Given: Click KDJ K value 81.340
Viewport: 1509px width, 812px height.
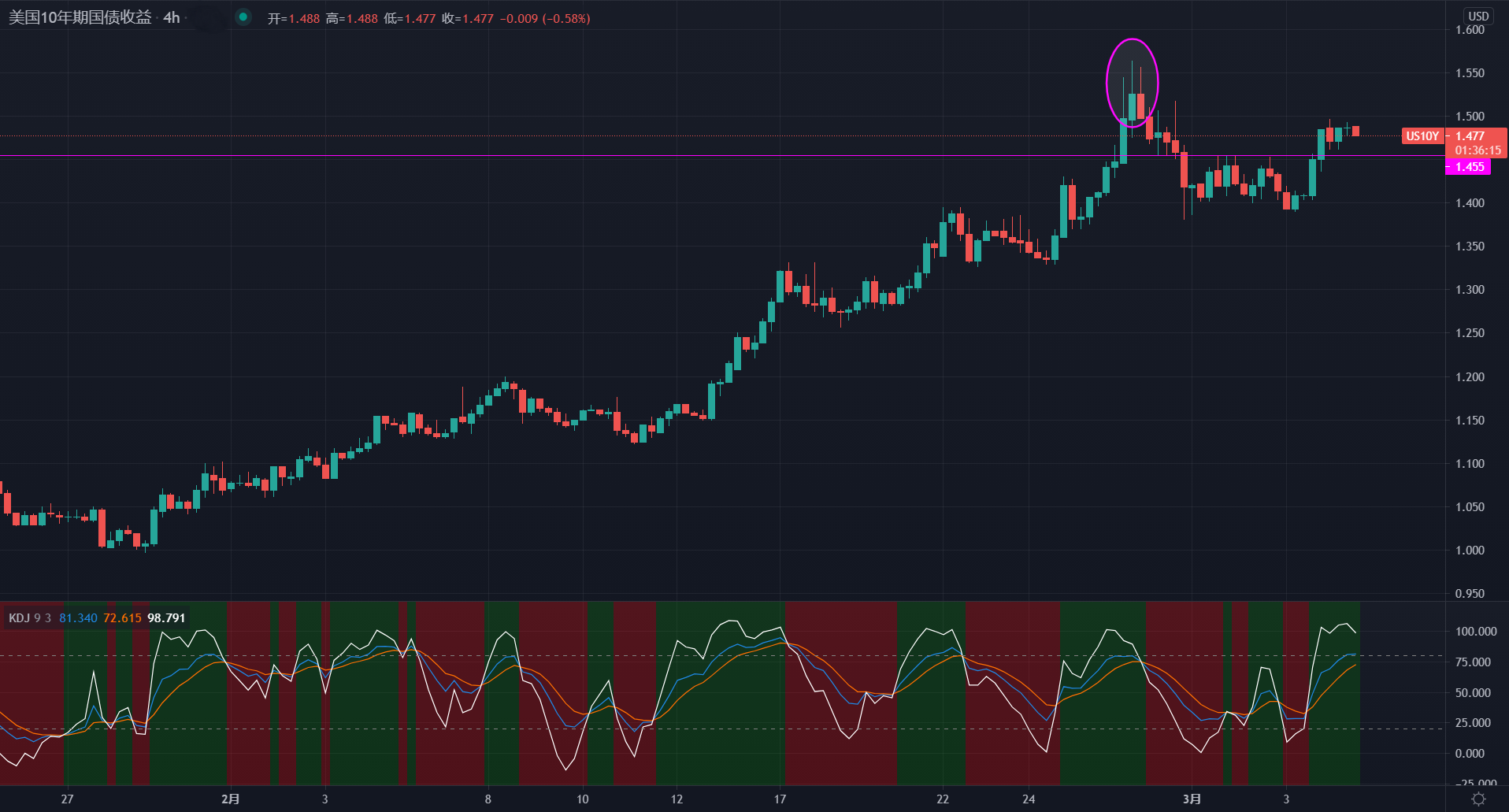Looking at the screenshot, I should click(78, 617).
